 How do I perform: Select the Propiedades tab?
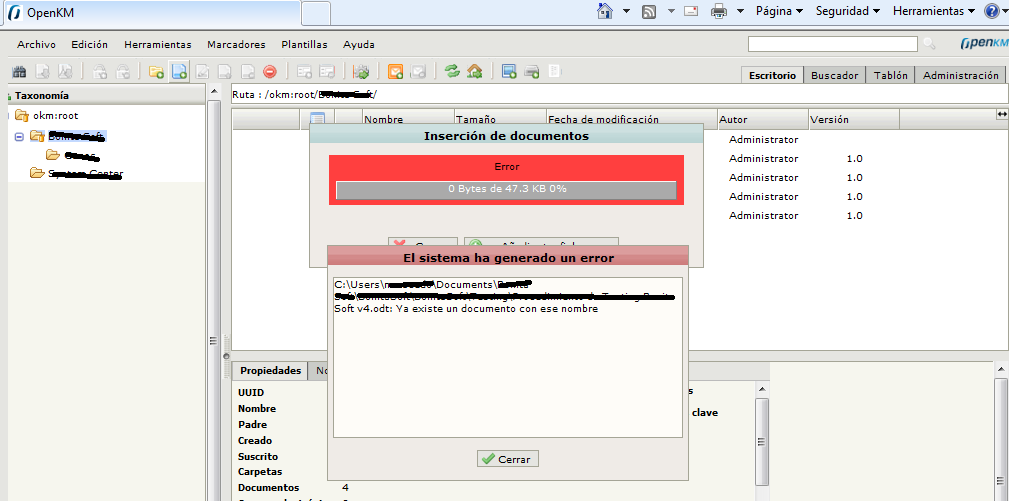tap(270, 370)
